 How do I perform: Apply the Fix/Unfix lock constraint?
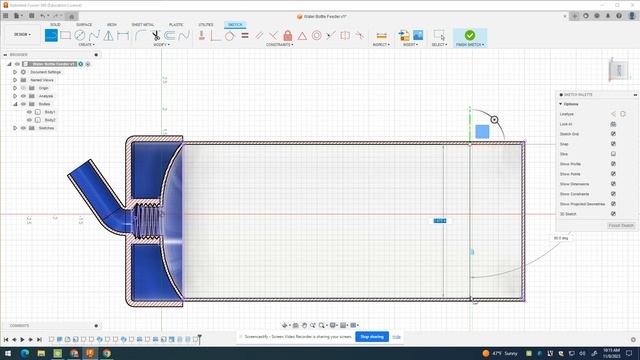pos(288,36)
